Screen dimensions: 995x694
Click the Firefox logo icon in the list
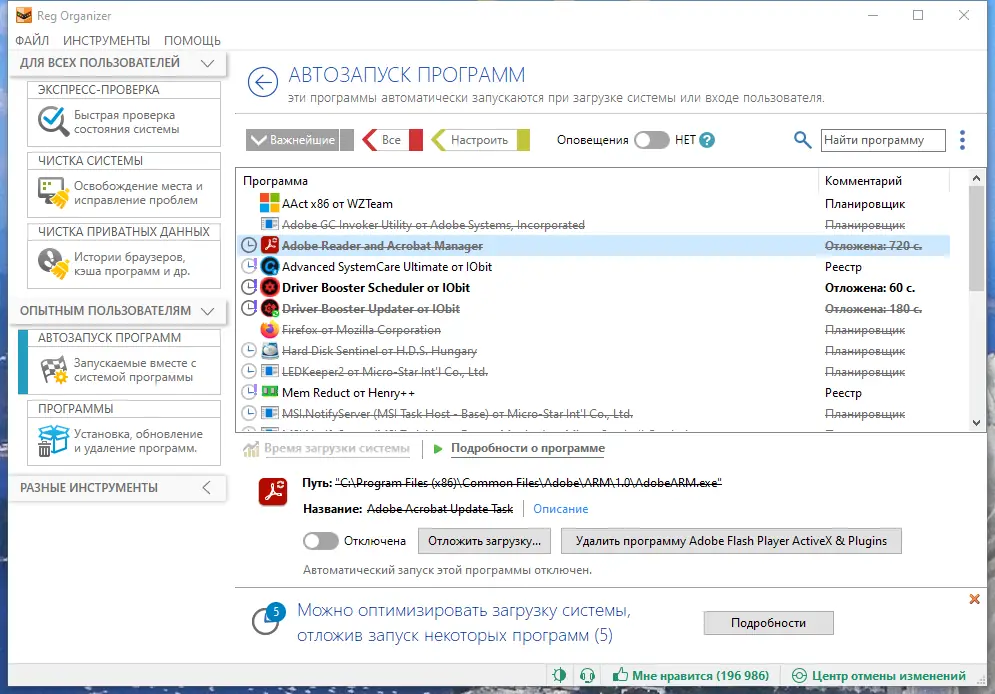click(x=270, y=330)
